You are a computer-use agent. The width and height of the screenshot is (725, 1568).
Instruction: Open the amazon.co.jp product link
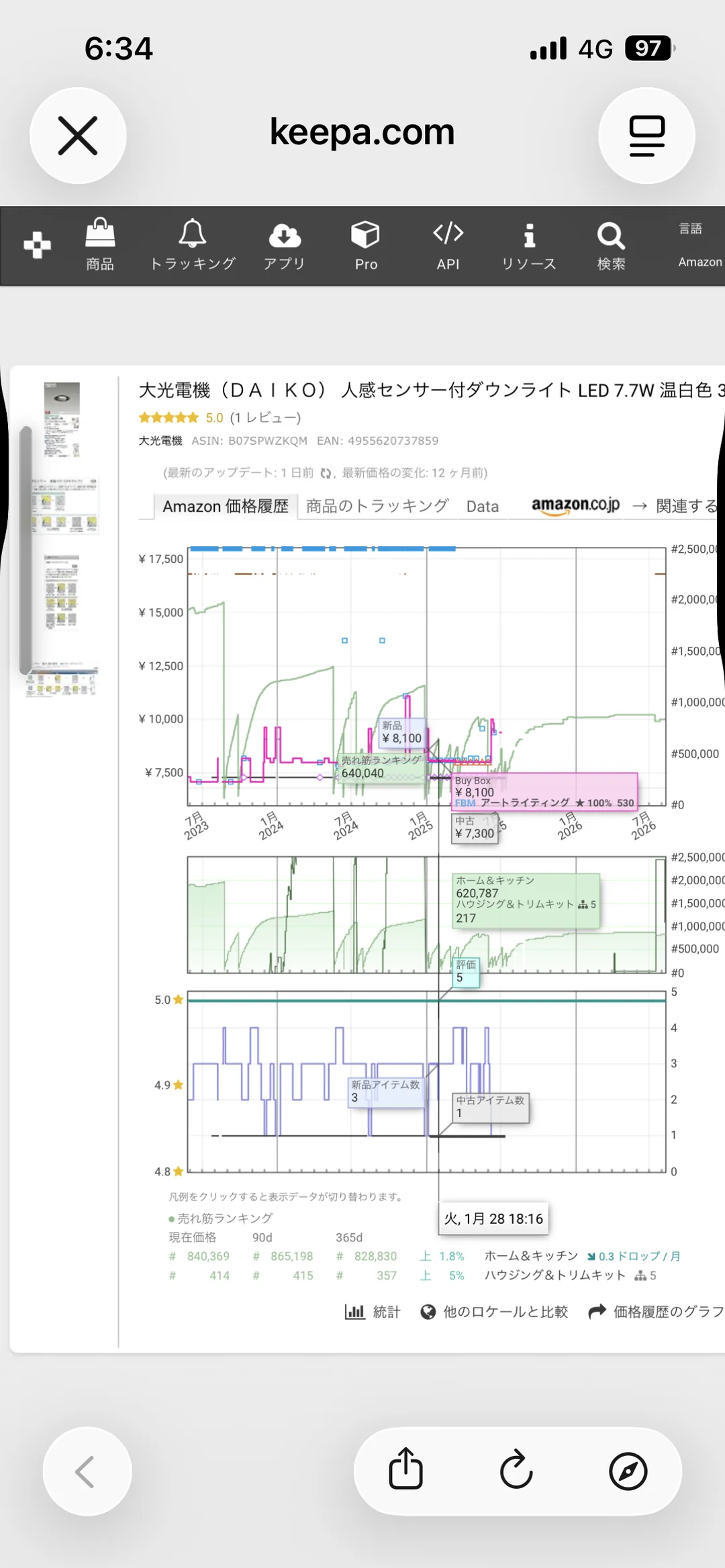click(575, 505)
